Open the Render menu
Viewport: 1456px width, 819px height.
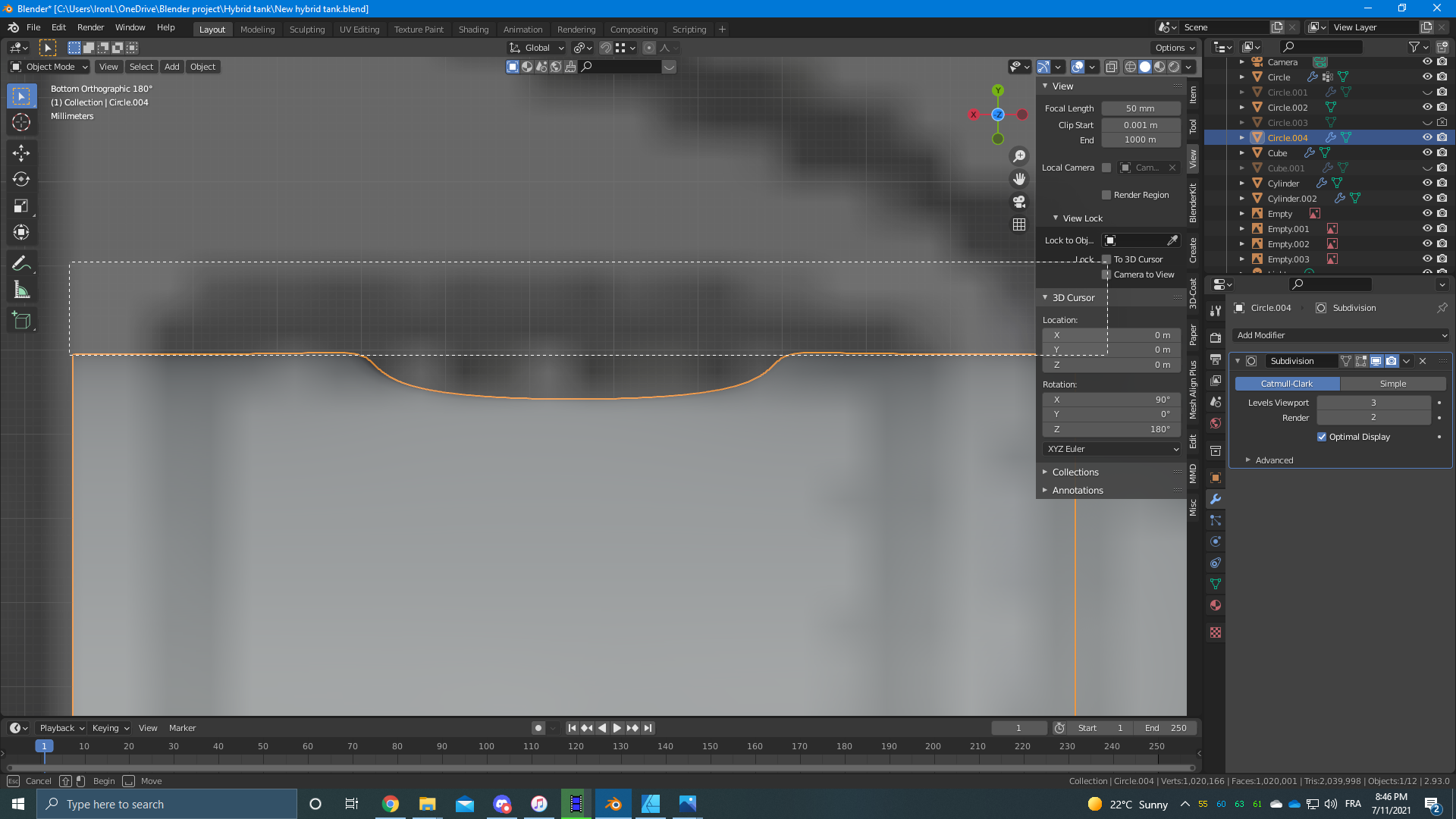click(90, 27)
